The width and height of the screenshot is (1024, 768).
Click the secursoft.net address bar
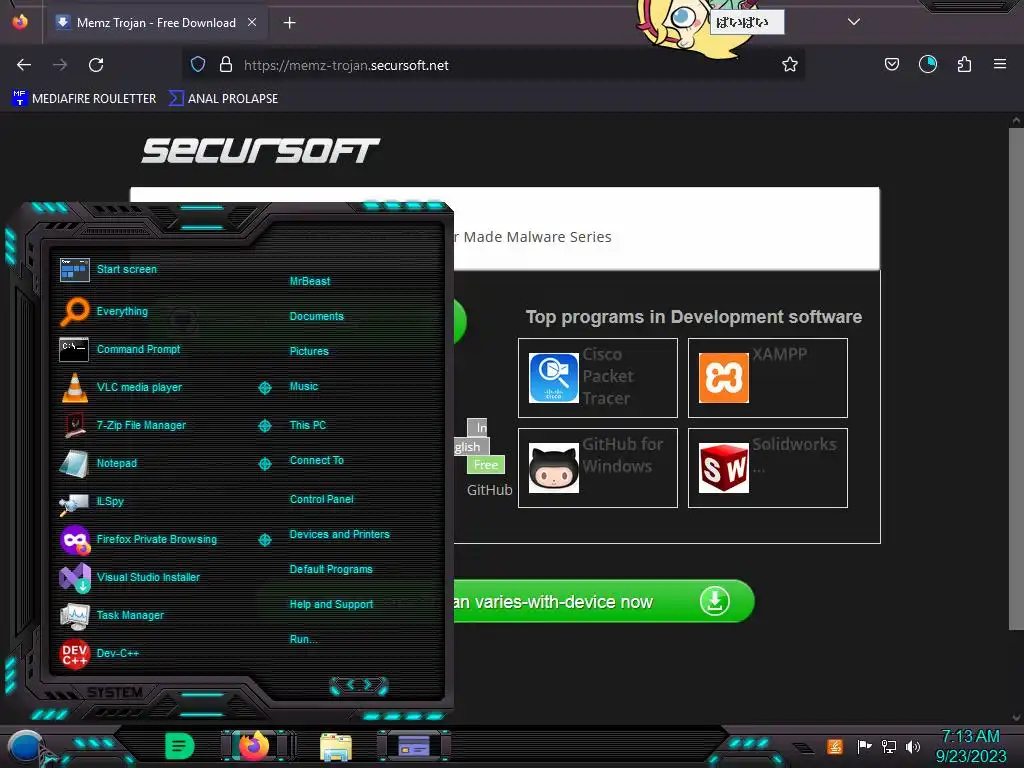pos(494,65)
